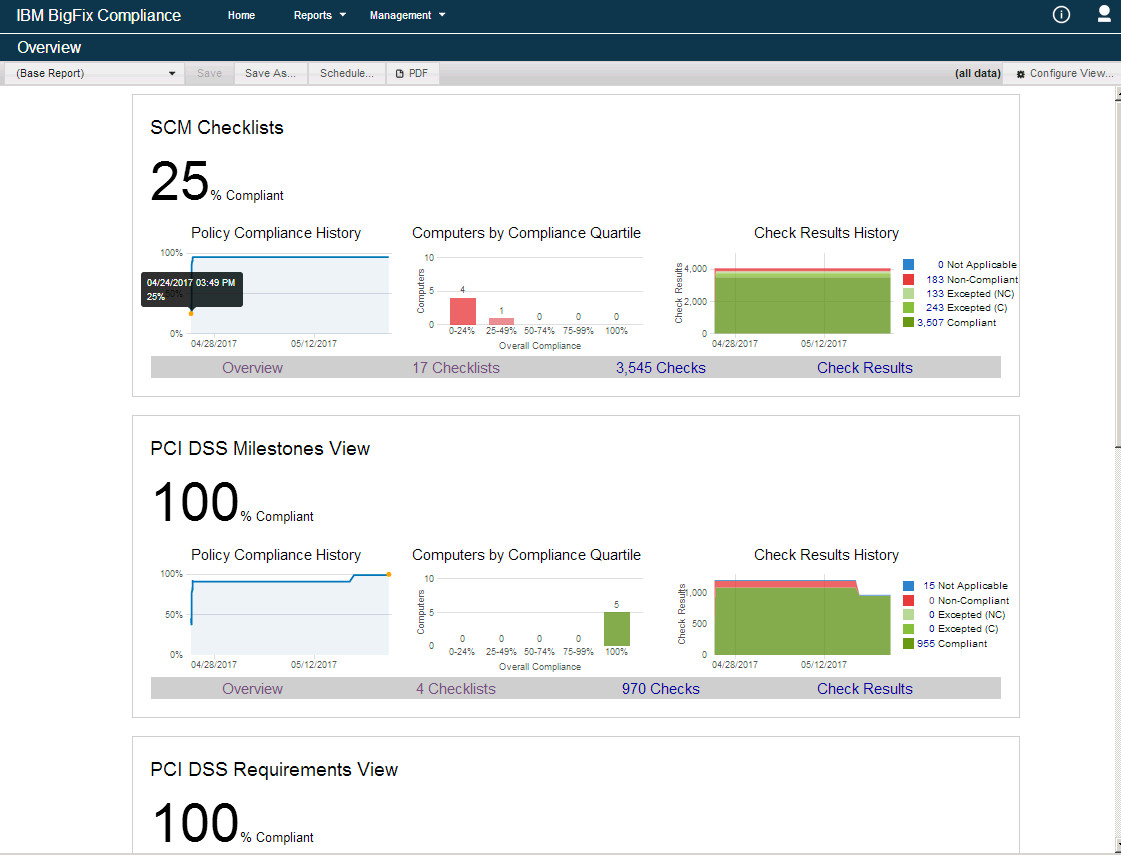Open Check Results in SCM Checklists section

coord(864,367)
